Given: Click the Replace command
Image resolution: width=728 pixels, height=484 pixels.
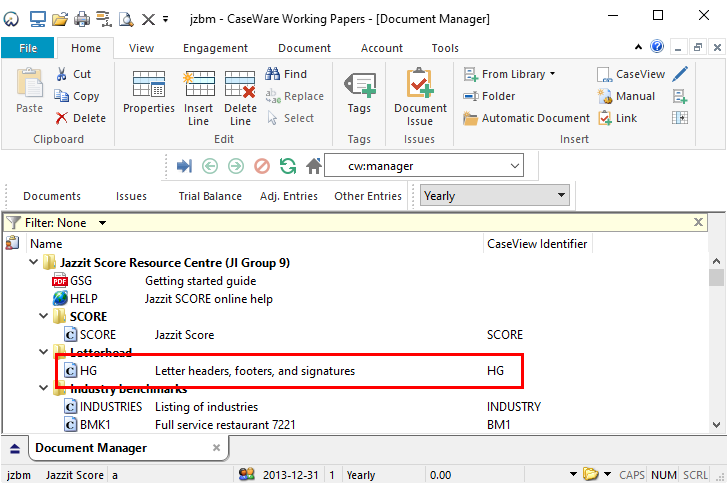Looking at the screenshot, I should pos(294,96).
